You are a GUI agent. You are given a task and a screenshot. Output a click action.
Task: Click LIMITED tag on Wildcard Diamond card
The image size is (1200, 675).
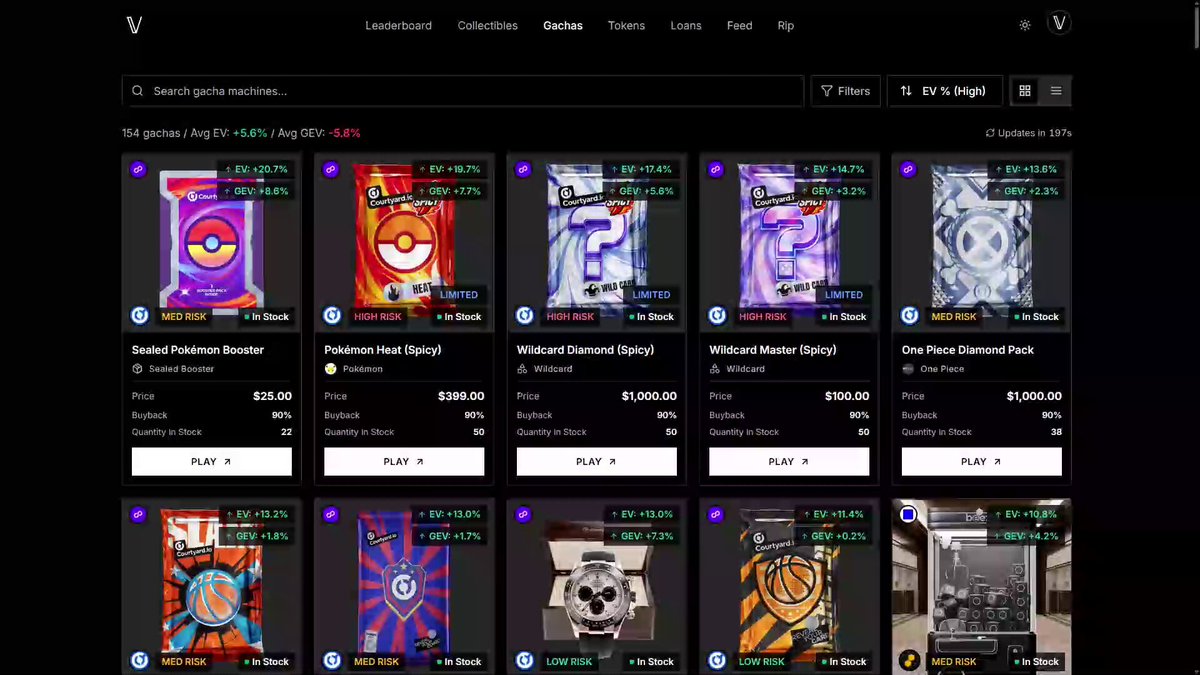(651, 295)
